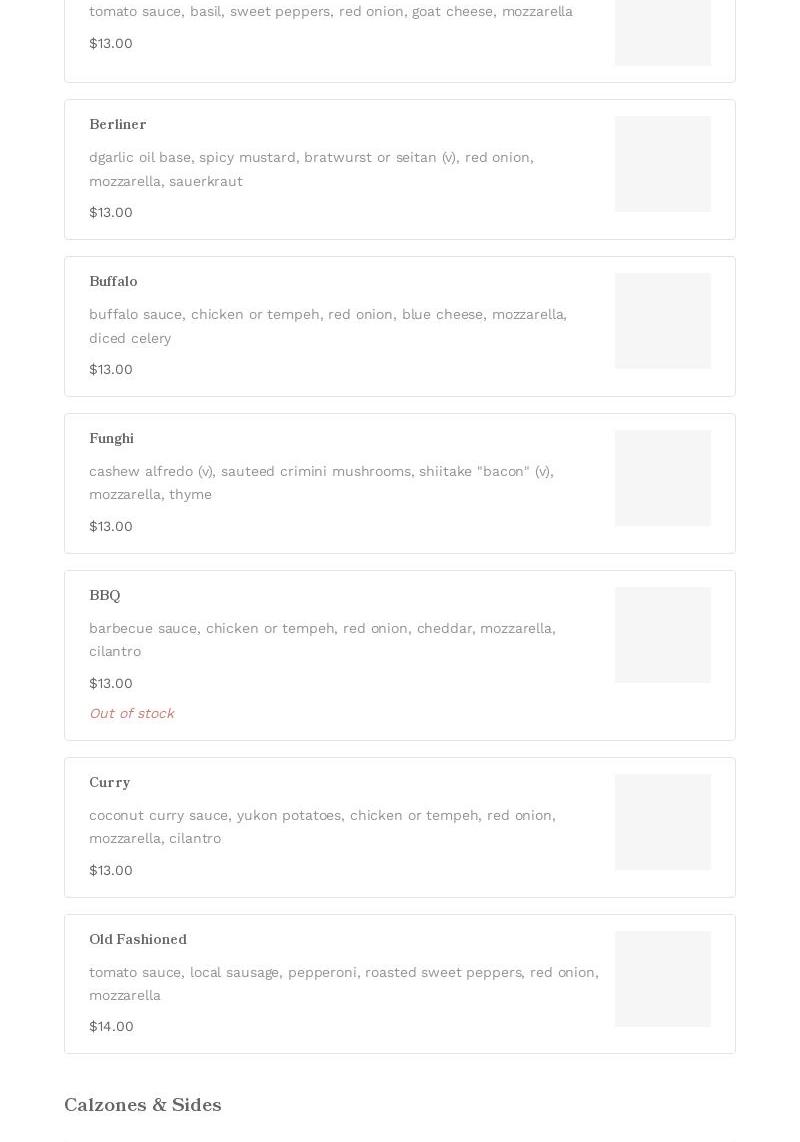Click the Buffalo description with diced celery
The height and width of the screenshot is (1142, 800).
tap(328, 326)
